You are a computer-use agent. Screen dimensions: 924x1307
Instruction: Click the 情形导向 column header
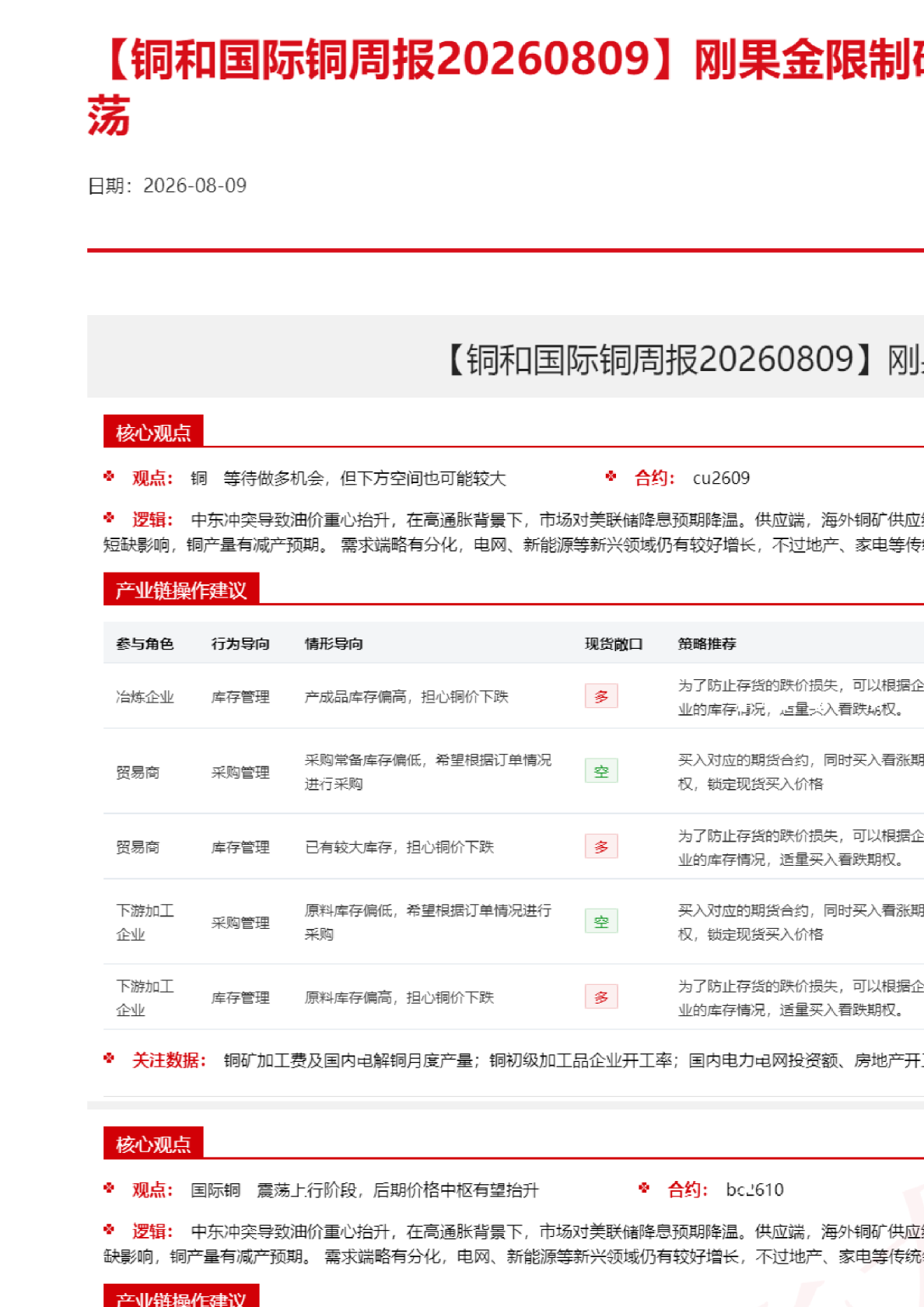pyautogui.click(x=334, y=643)
